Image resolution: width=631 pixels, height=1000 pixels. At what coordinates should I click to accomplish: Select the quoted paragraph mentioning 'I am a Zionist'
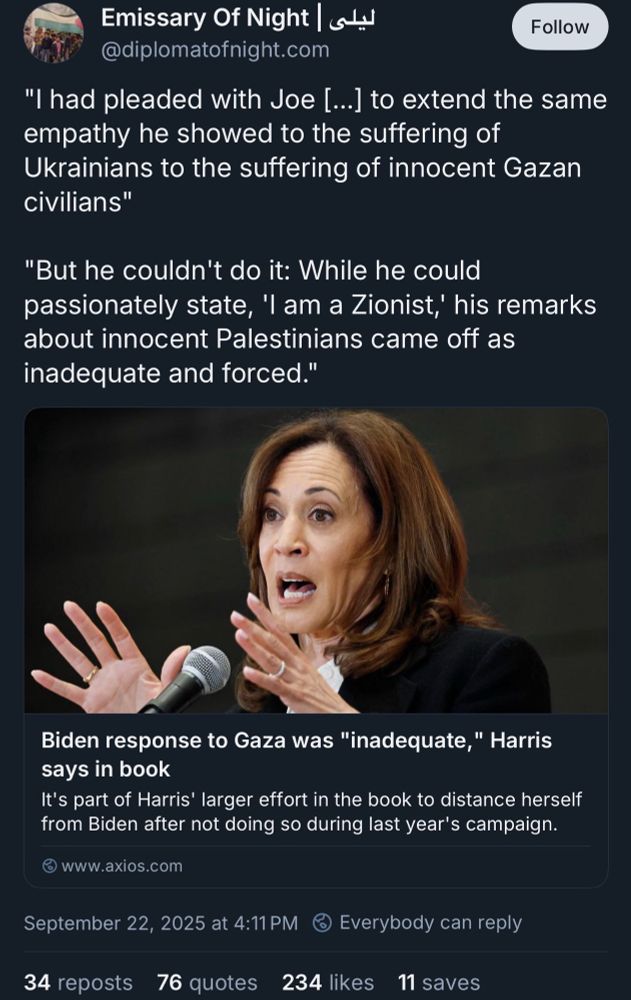[310, 321]
